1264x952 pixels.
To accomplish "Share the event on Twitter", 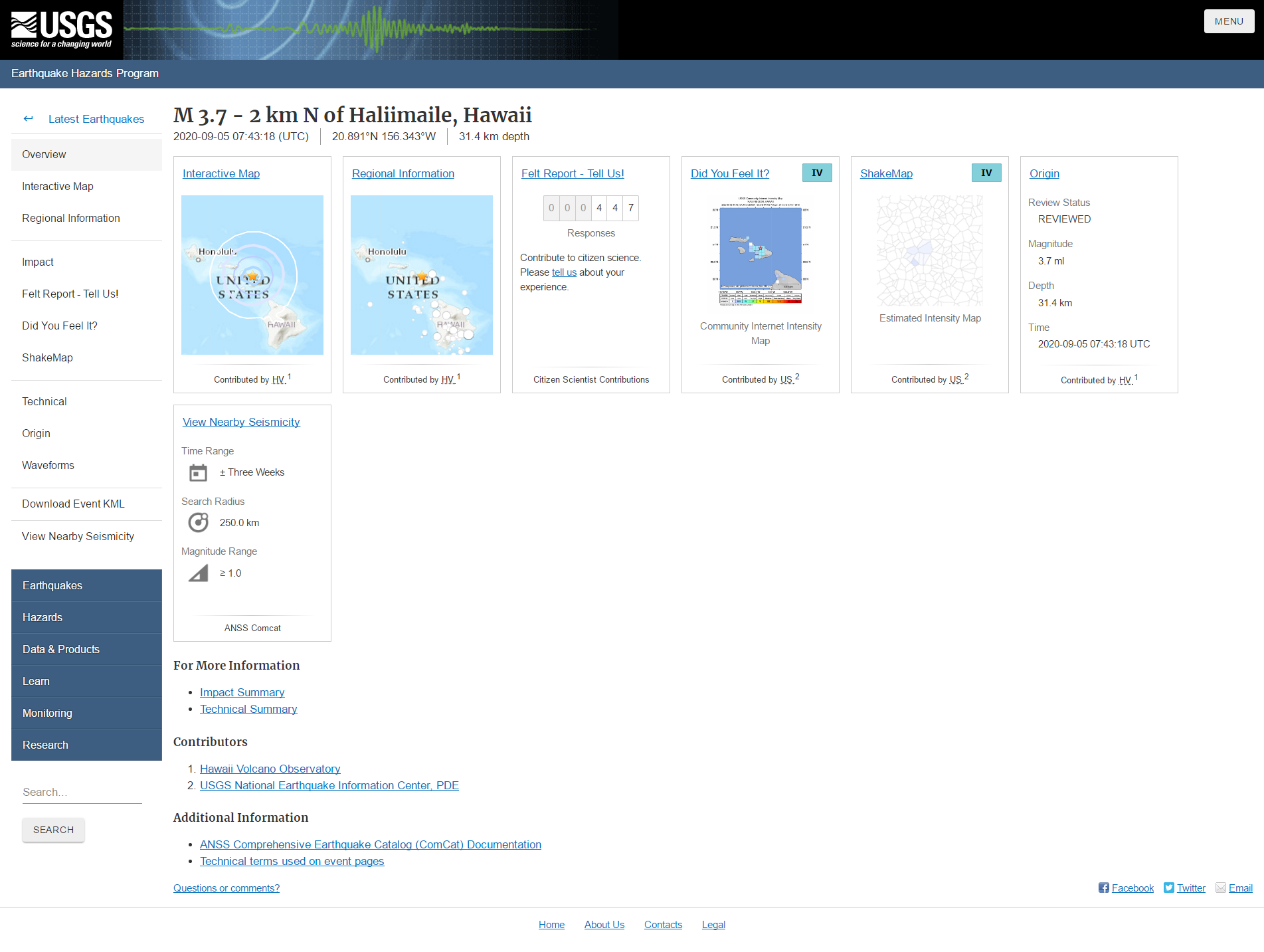I will (1190, 888).
